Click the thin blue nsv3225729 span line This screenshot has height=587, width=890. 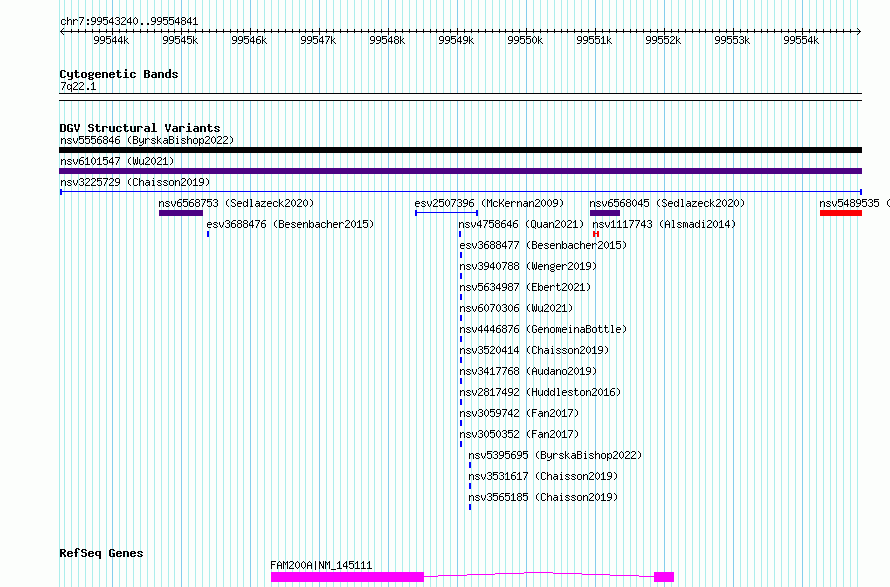coord(460,192)
